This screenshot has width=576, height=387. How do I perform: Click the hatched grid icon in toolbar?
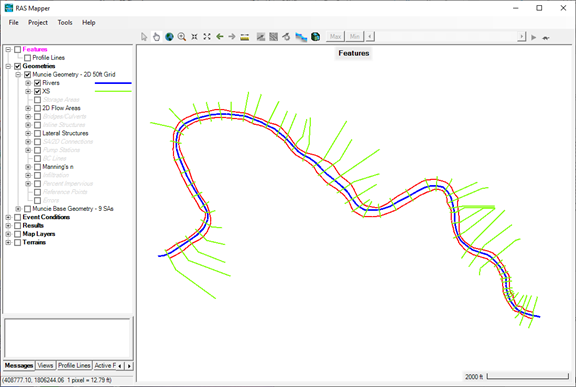273,37
